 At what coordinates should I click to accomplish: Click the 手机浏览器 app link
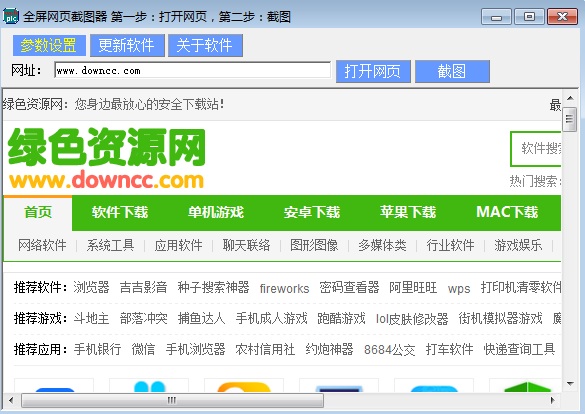195,349
